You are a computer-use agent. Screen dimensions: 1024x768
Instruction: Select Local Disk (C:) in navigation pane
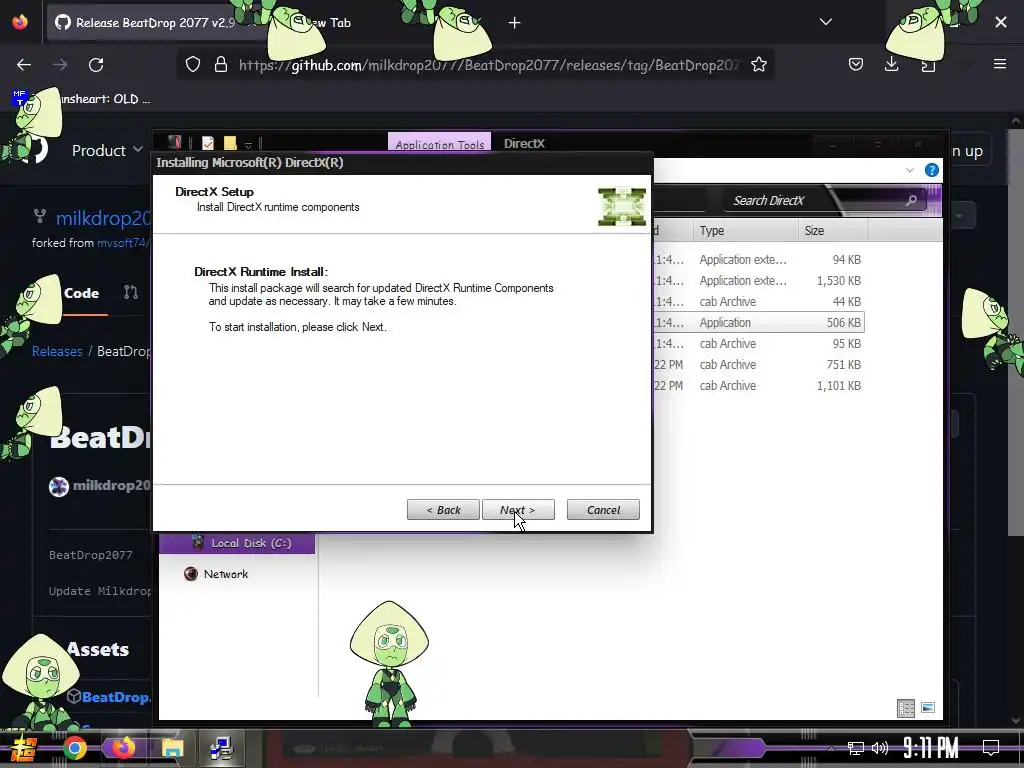(x=237, y=543)
